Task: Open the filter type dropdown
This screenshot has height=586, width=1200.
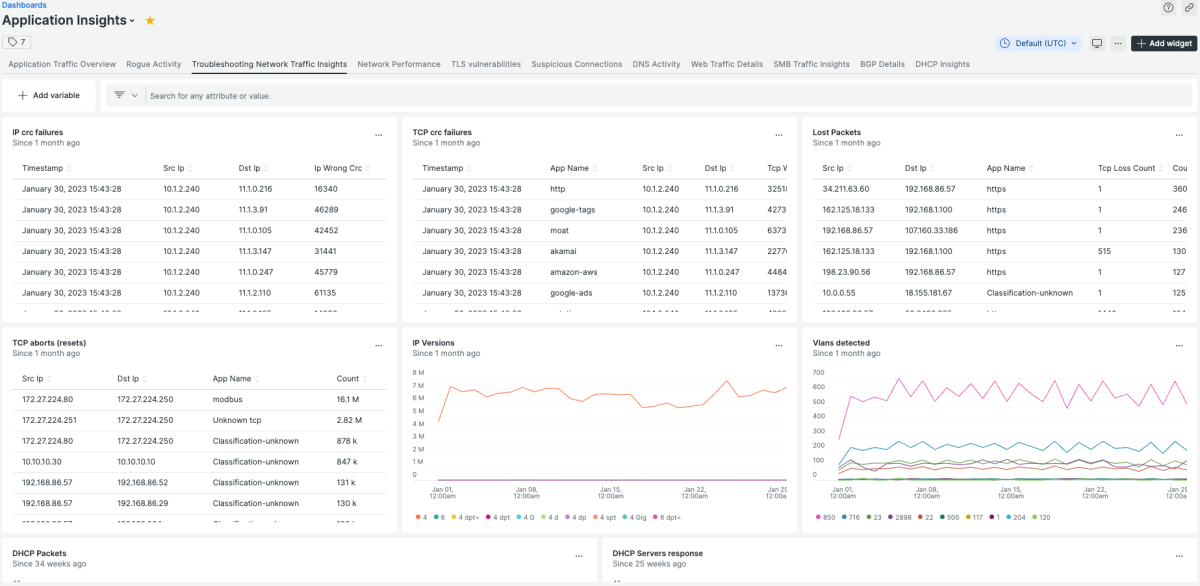Action: tap(125, 95)
